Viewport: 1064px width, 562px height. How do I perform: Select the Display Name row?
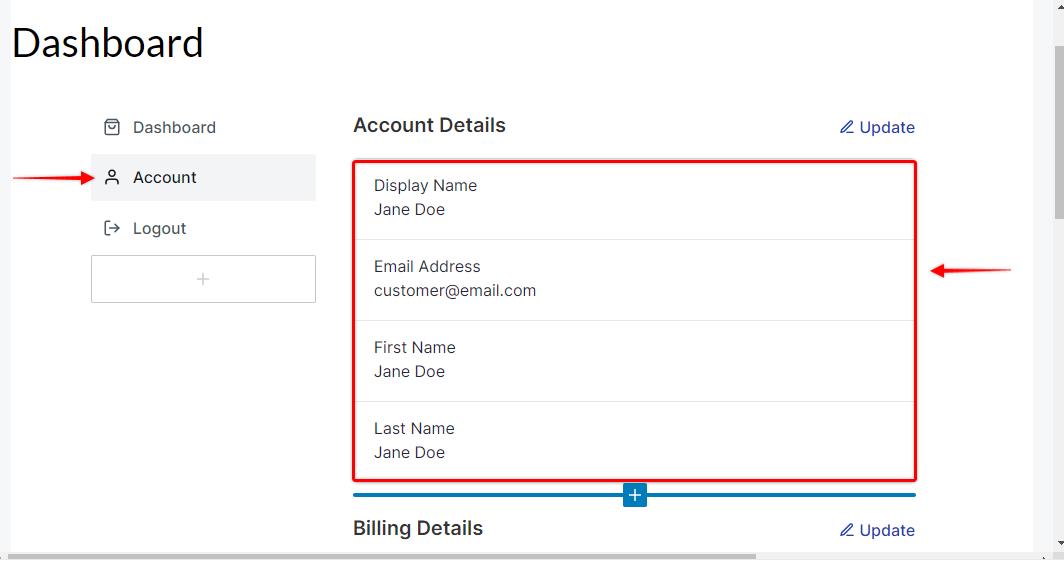(x=634, y=198)
